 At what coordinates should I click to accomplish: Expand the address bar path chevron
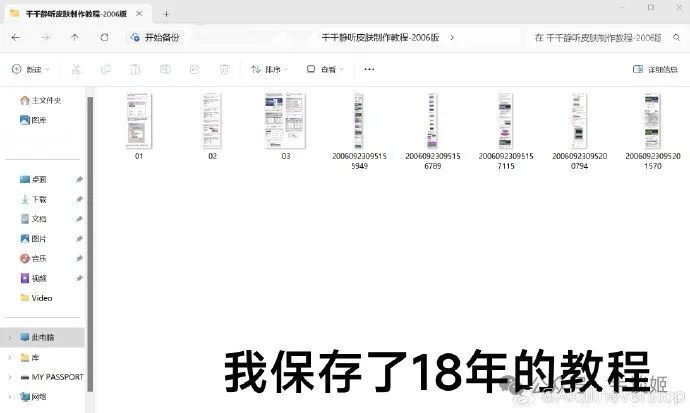coord(452,38)
